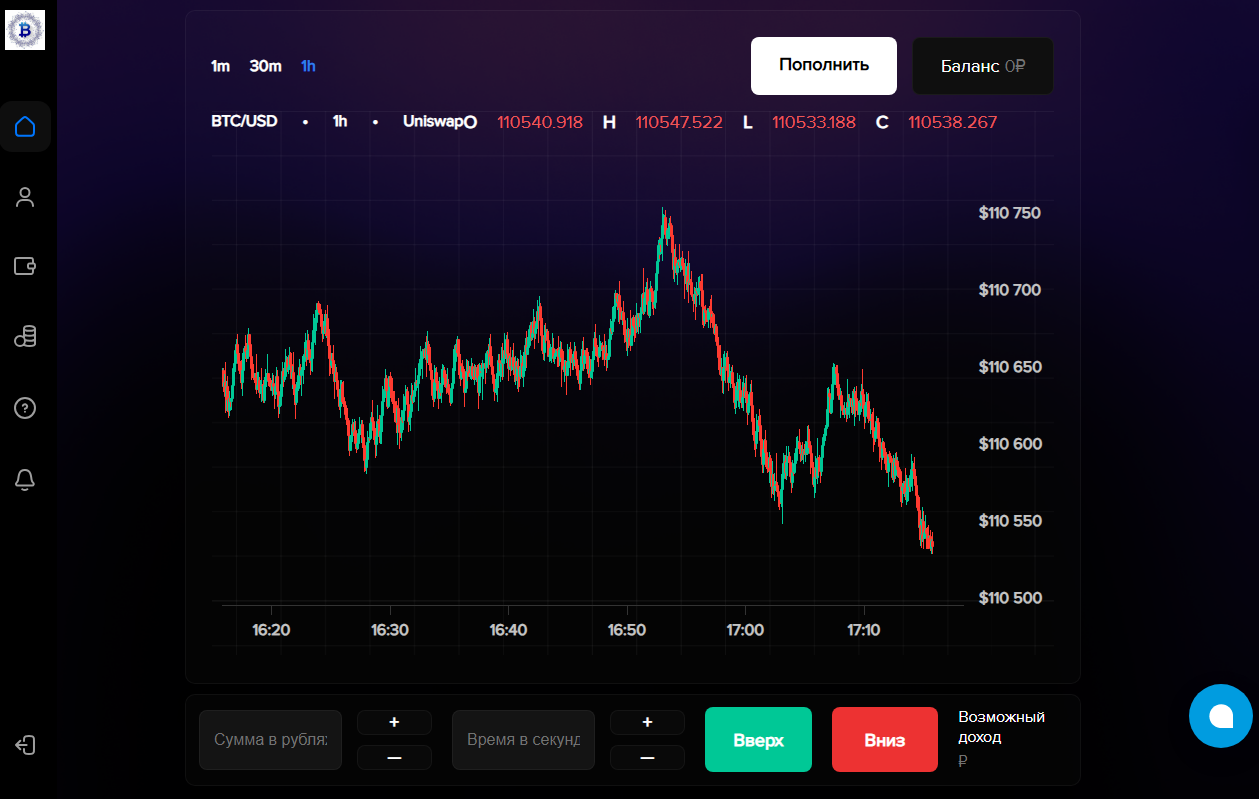This screenshot has width=1259, height=799.
Task: Click the Сумма в рублях input field
Action: 270,739
